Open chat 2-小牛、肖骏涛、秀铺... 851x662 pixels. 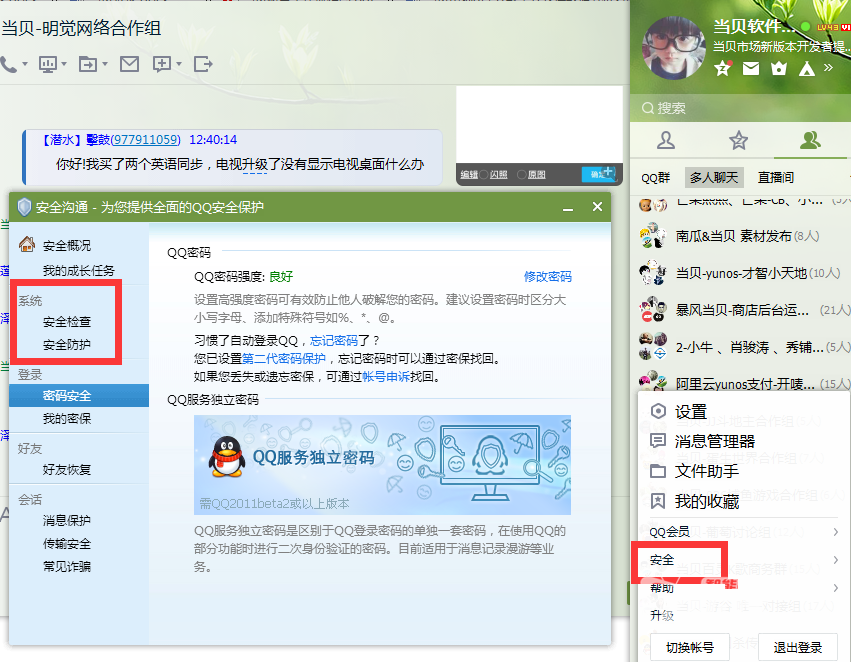(x=740, y=347)
